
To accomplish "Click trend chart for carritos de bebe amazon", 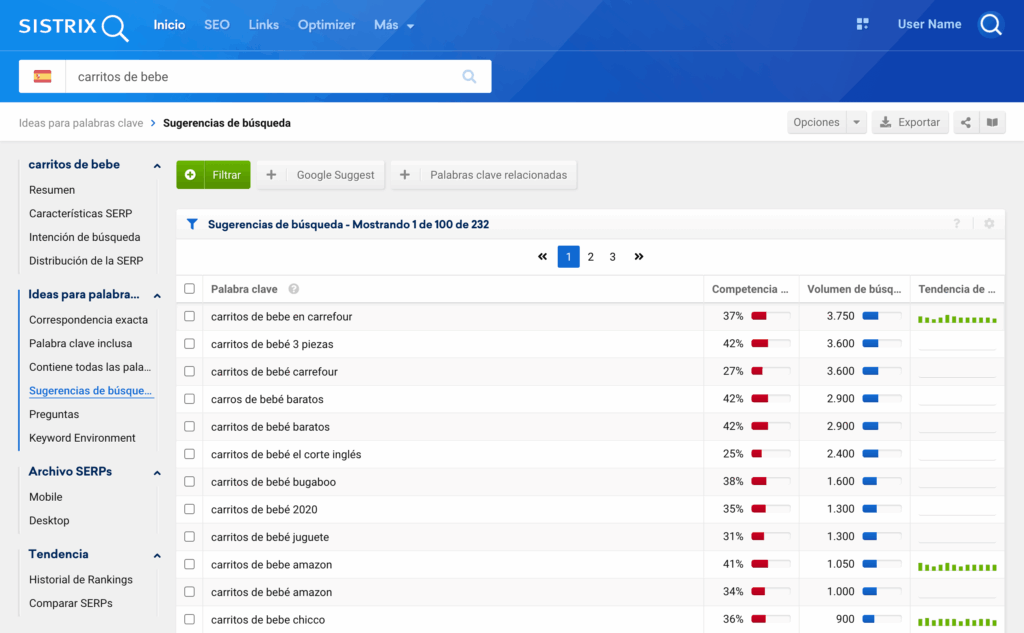I will pyautogui.click(x=957, y=566).
